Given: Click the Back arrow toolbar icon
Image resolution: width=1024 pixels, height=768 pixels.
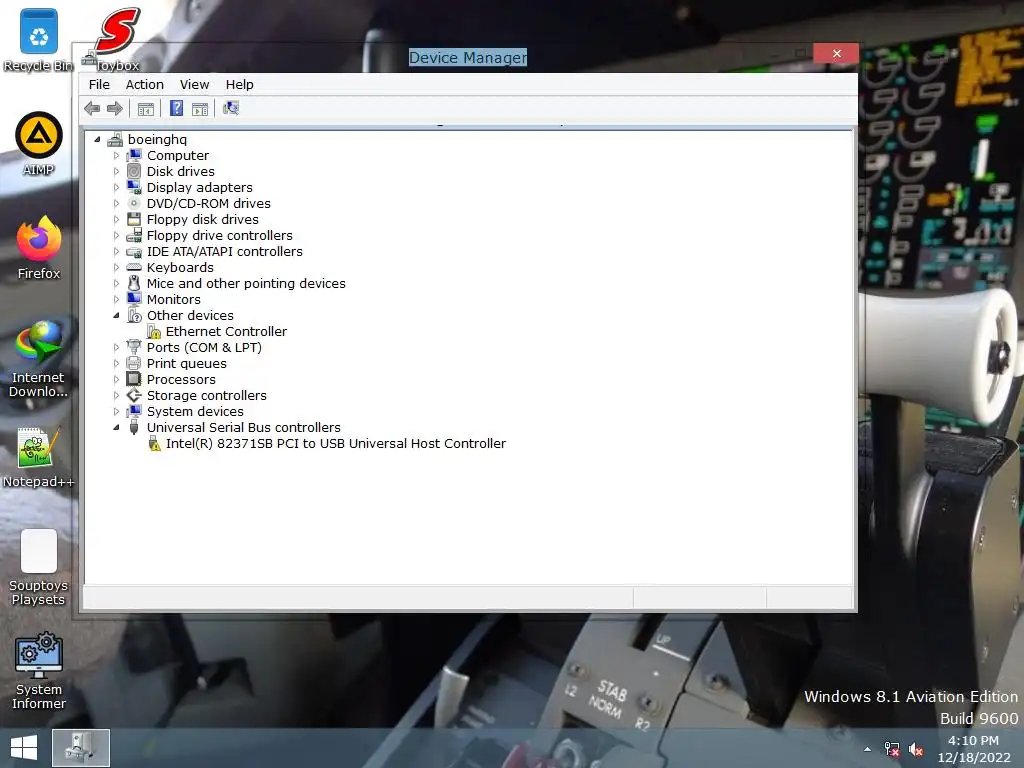Looking at the screenshot, I should tap(92, 108).
